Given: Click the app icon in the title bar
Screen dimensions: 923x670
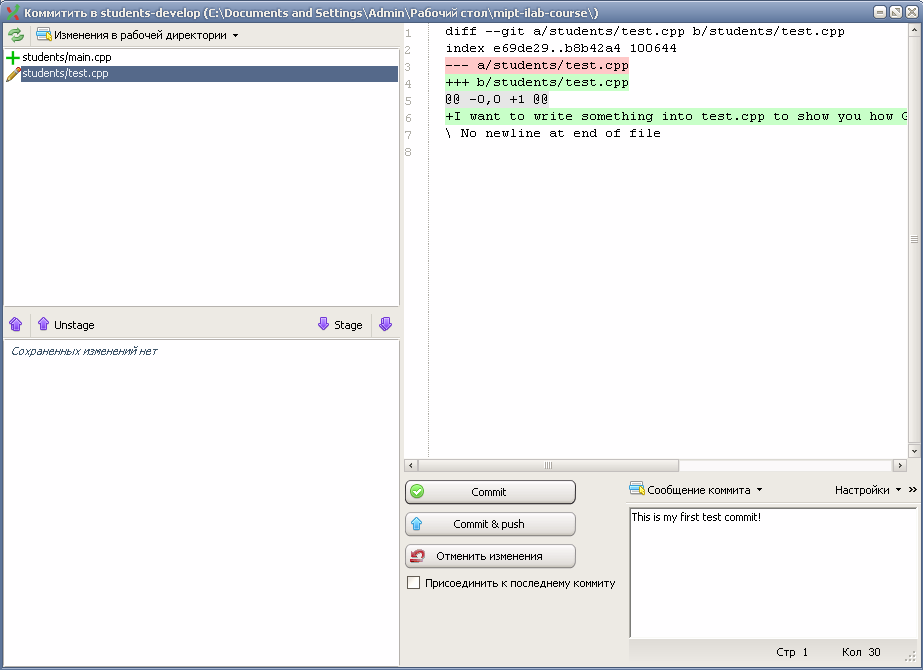Looking at the screenshot, I should 13,12.
